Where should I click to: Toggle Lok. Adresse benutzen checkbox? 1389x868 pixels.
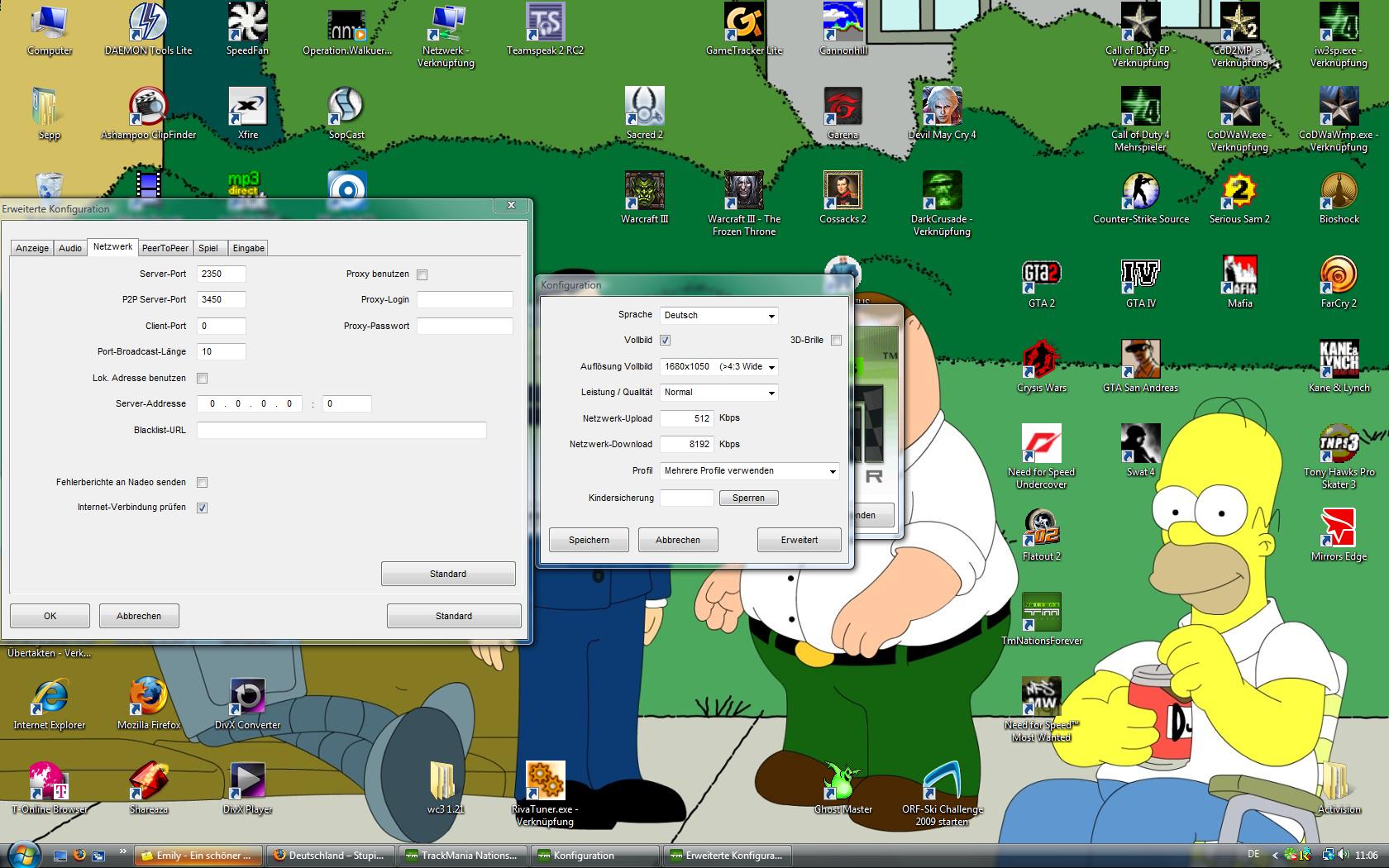pyautogui.click(x=202, y=378)
